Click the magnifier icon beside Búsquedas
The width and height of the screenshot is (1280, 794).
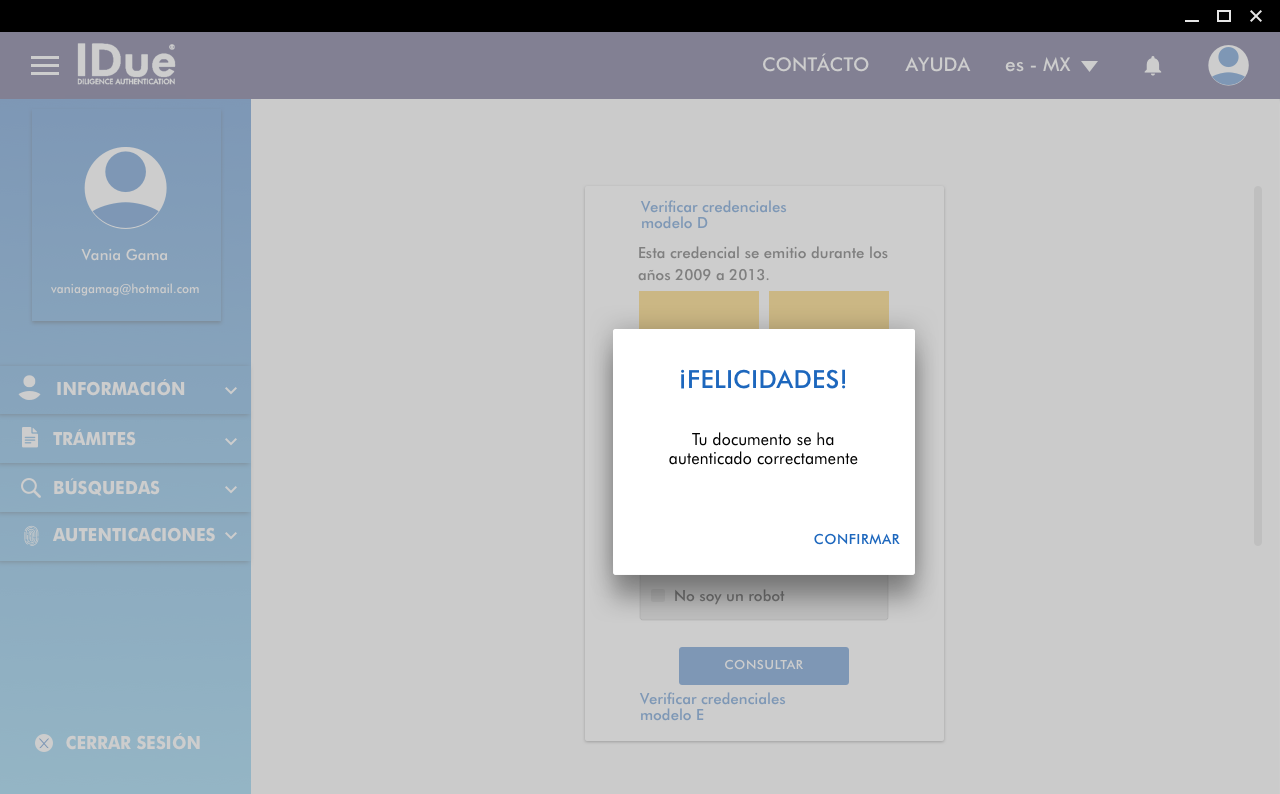click(x=31, y=488)
